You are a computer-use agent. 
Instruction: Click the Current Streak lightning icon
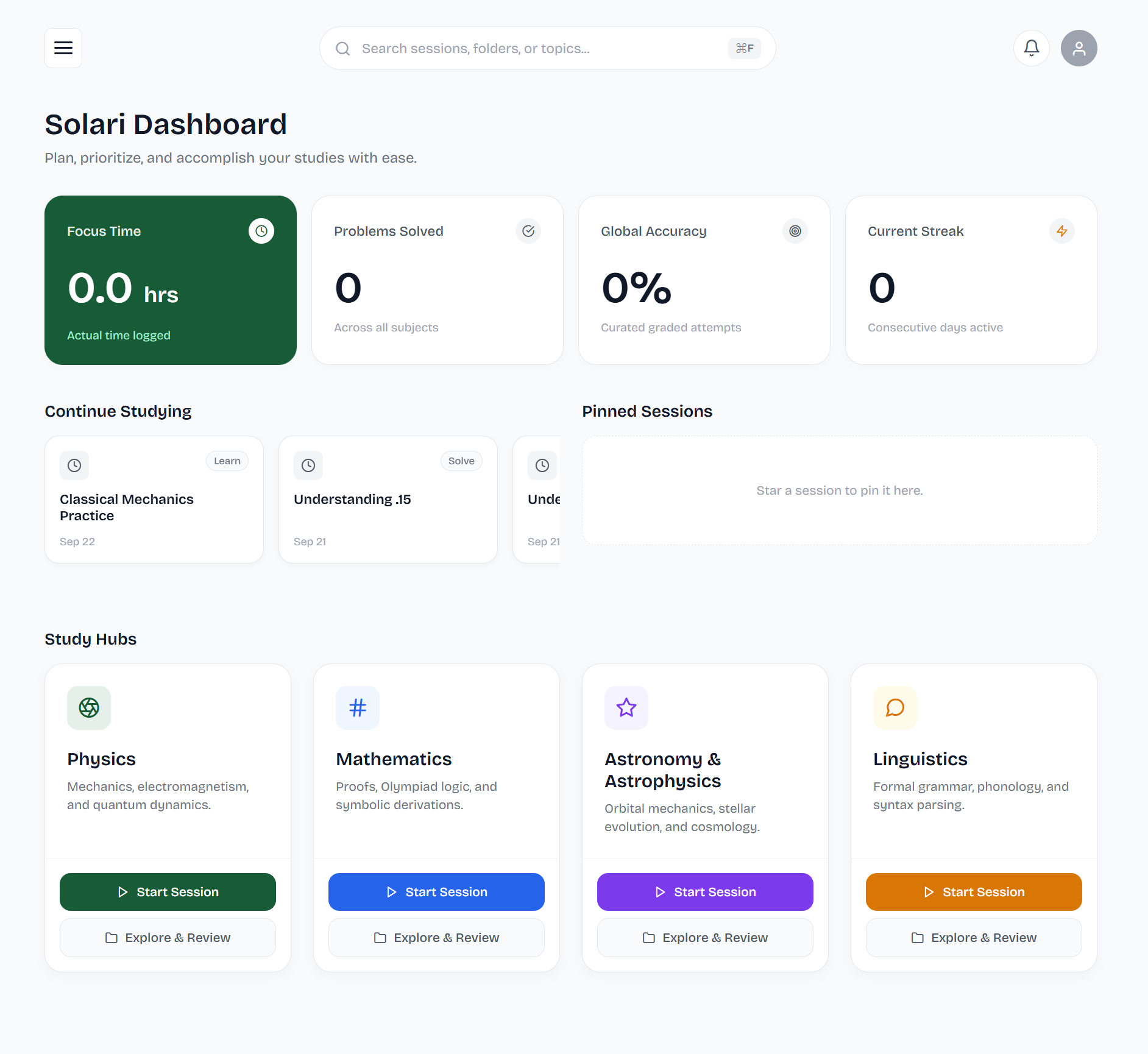pyautogui.click(x=1062, y=231)
